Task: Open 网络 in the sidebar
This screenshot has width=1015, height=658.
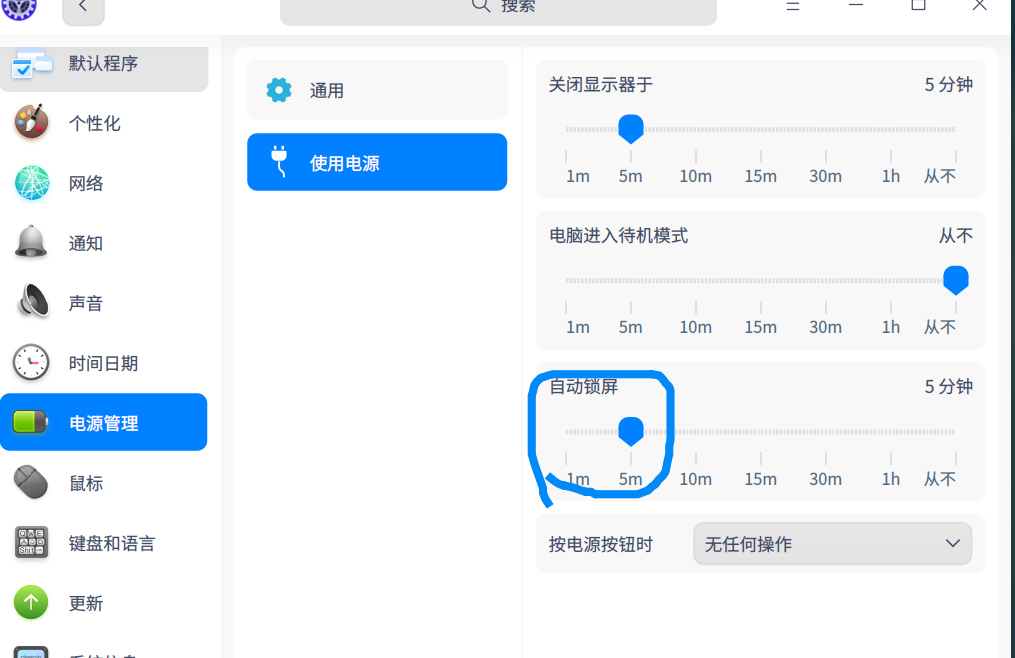Action: pos(86,183)
